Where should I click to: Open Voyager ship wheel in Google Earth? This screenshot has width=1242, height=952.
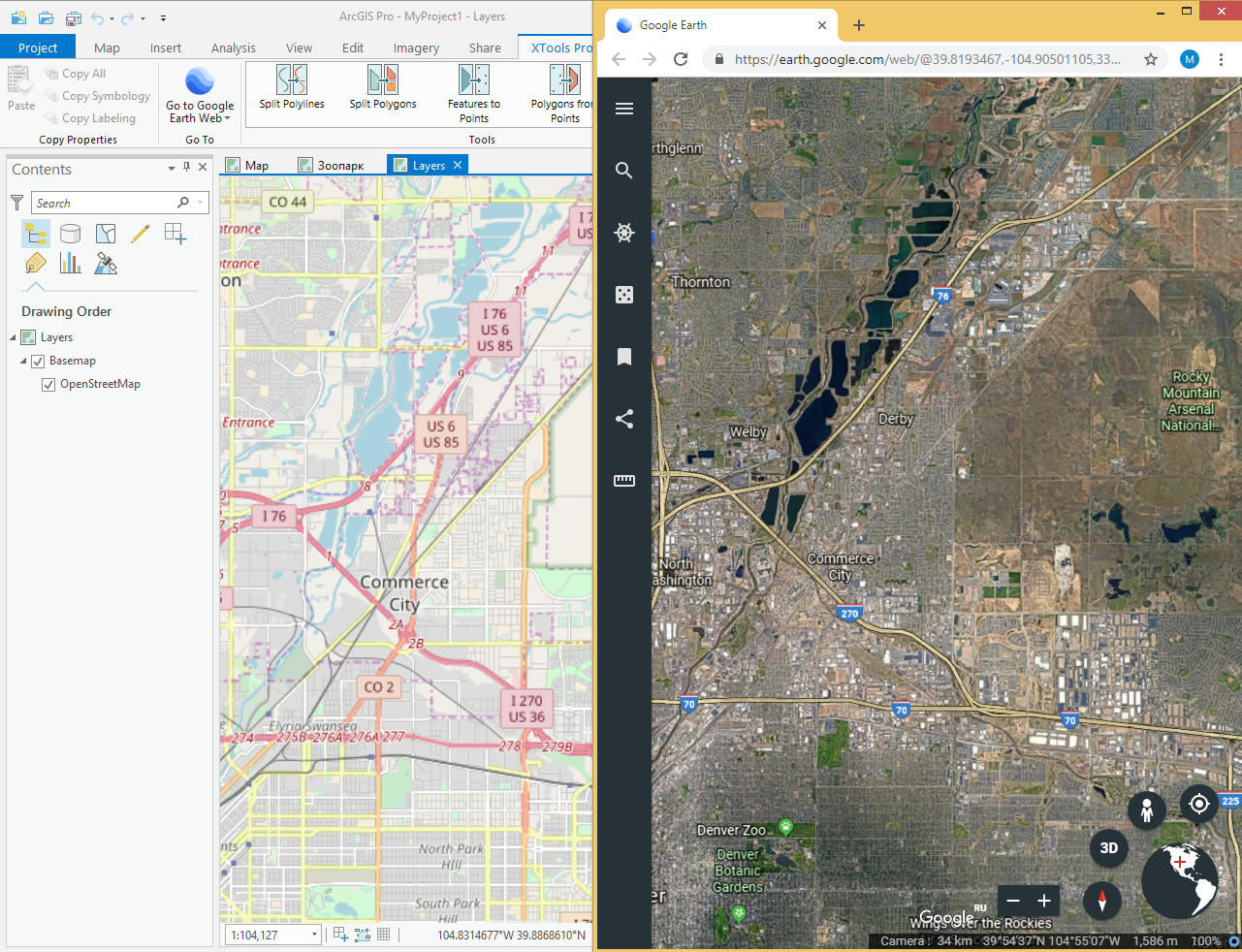[x=624, y=233]
